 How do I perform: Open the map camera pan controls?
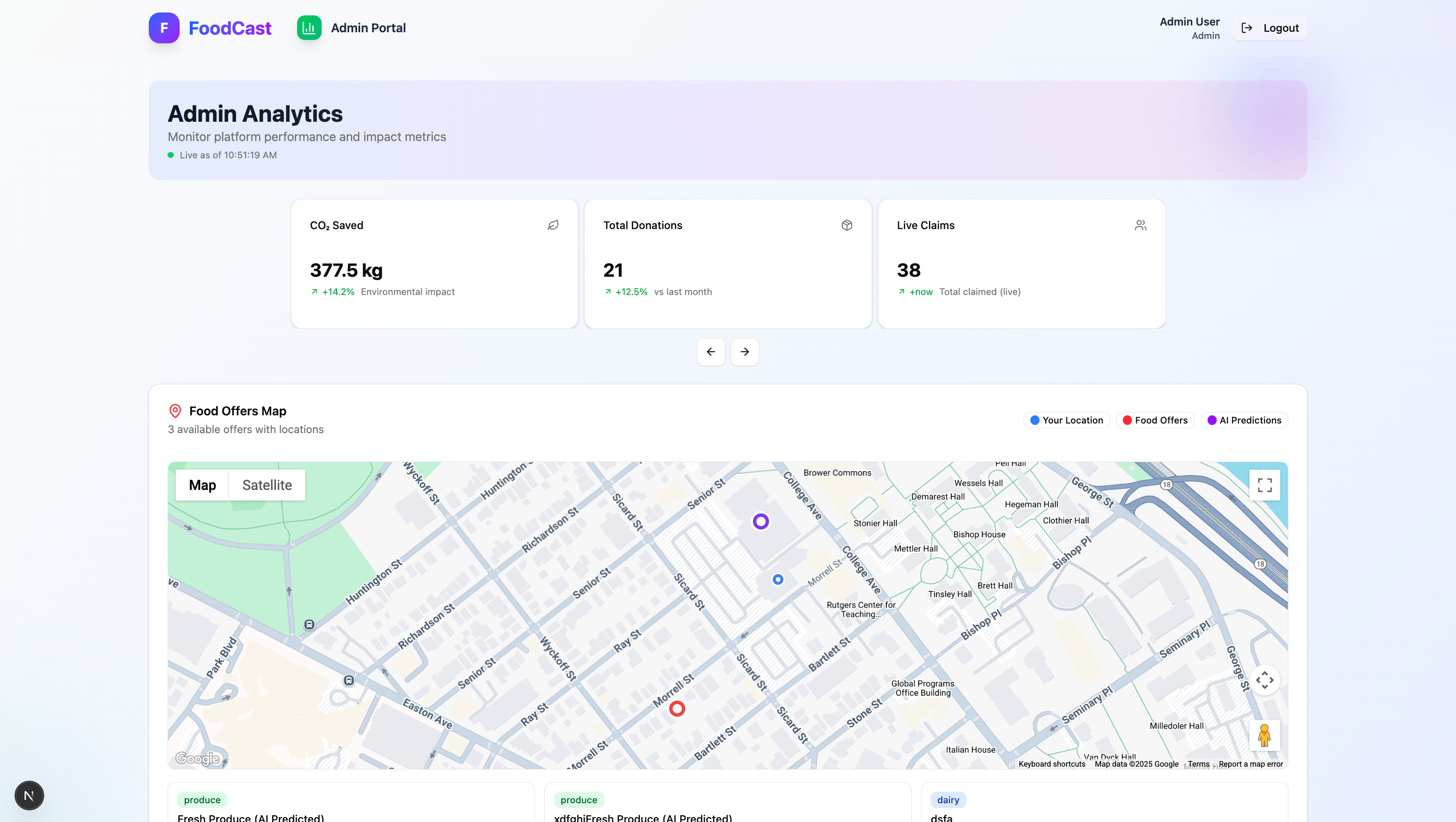pos(1264,680)
